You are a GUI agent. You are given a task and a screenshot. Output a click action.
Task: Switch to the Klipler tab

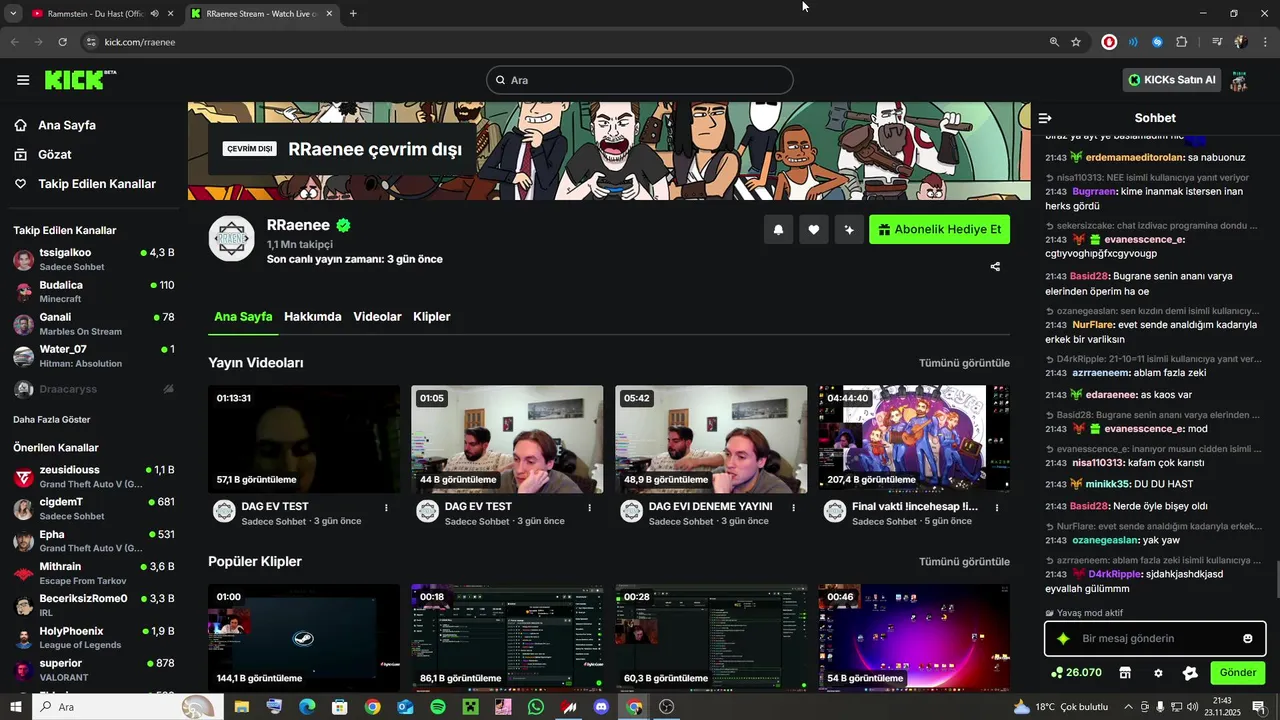[x=432, y=317]
